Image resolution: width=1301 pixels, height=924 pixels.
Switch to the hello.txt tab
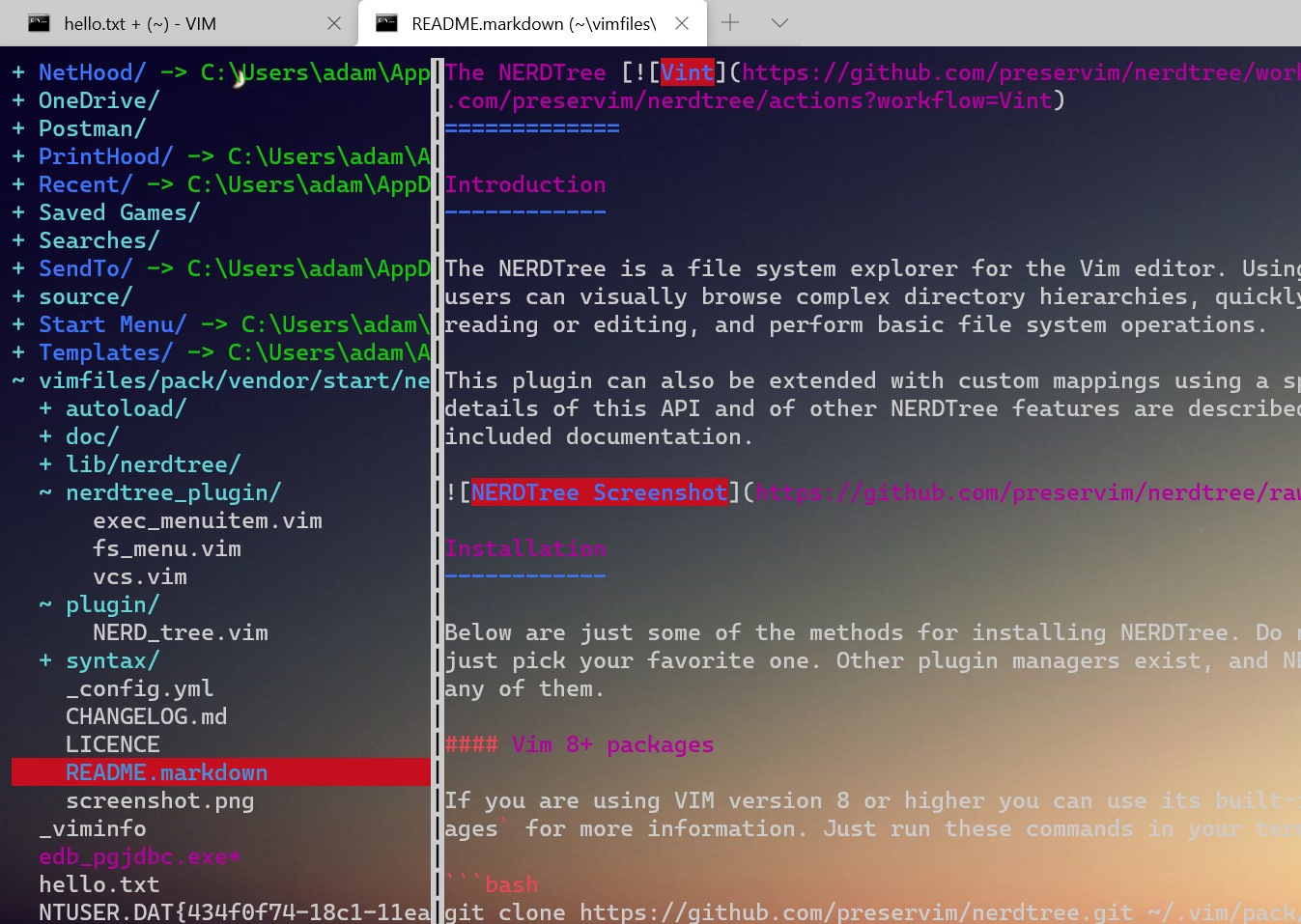pos(155,23)
